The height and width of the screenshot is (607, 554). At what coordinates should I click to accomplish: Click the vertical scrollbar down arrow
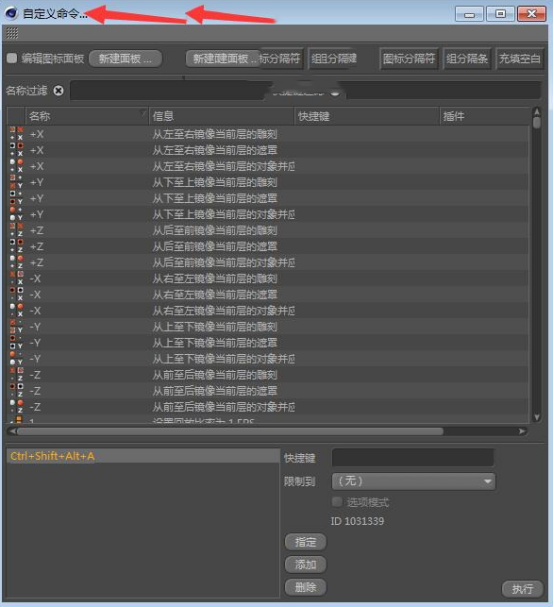pos(537,417)
